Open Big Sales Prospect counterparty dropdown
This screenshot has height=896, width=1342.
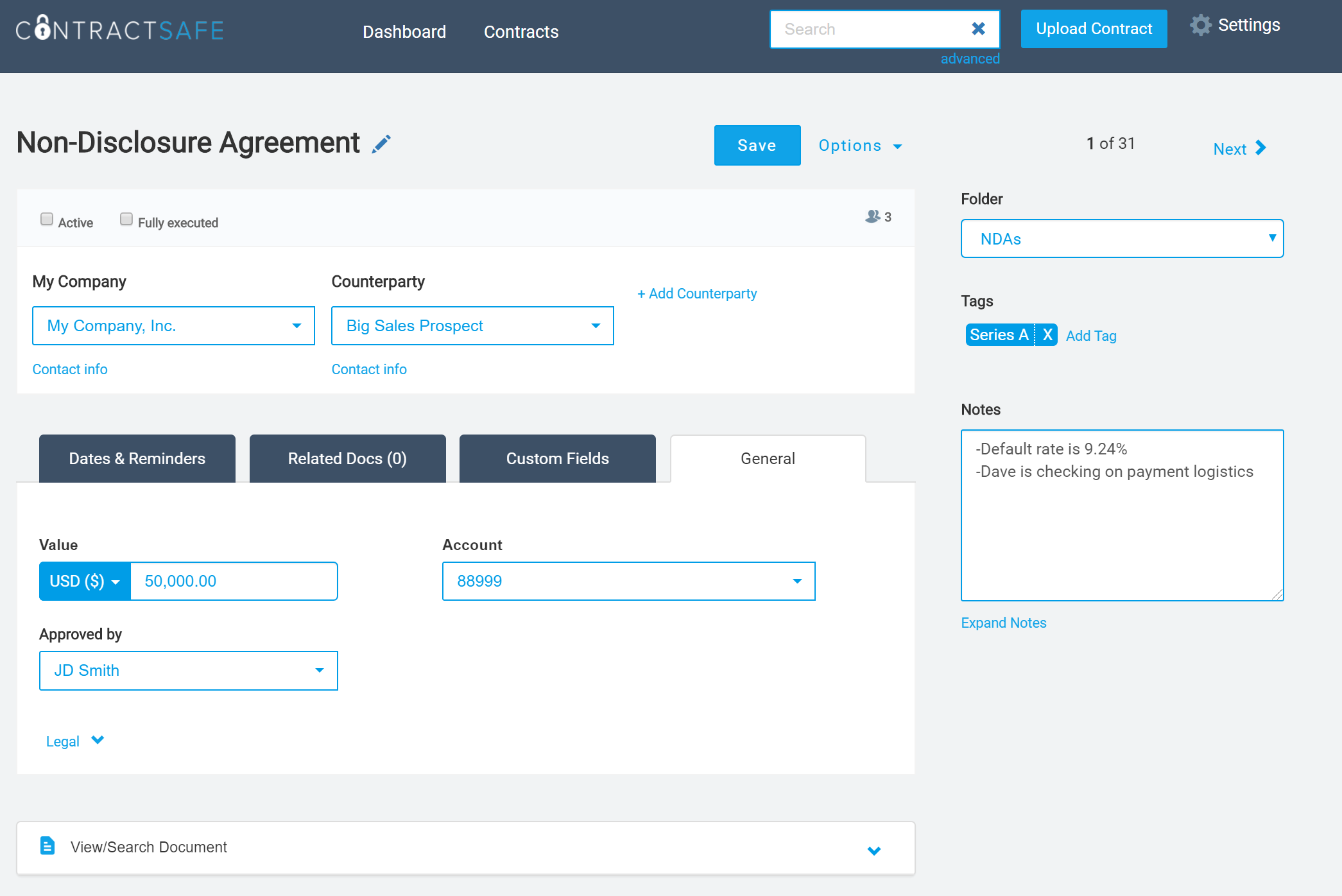pyautogui.click(x=472, y=325)
